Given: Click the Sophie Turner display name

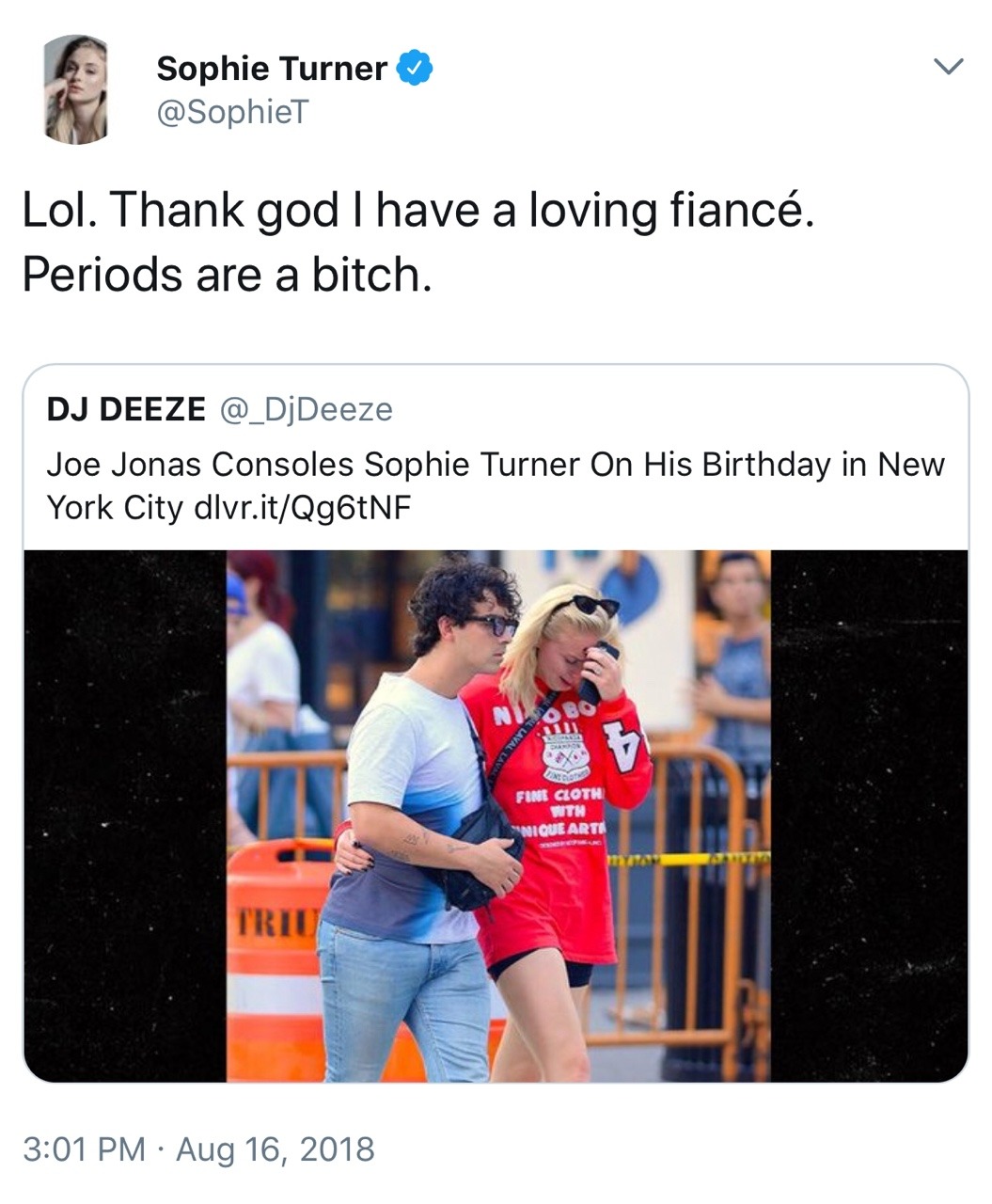Looking at the screenshot, I should [271, 69].
